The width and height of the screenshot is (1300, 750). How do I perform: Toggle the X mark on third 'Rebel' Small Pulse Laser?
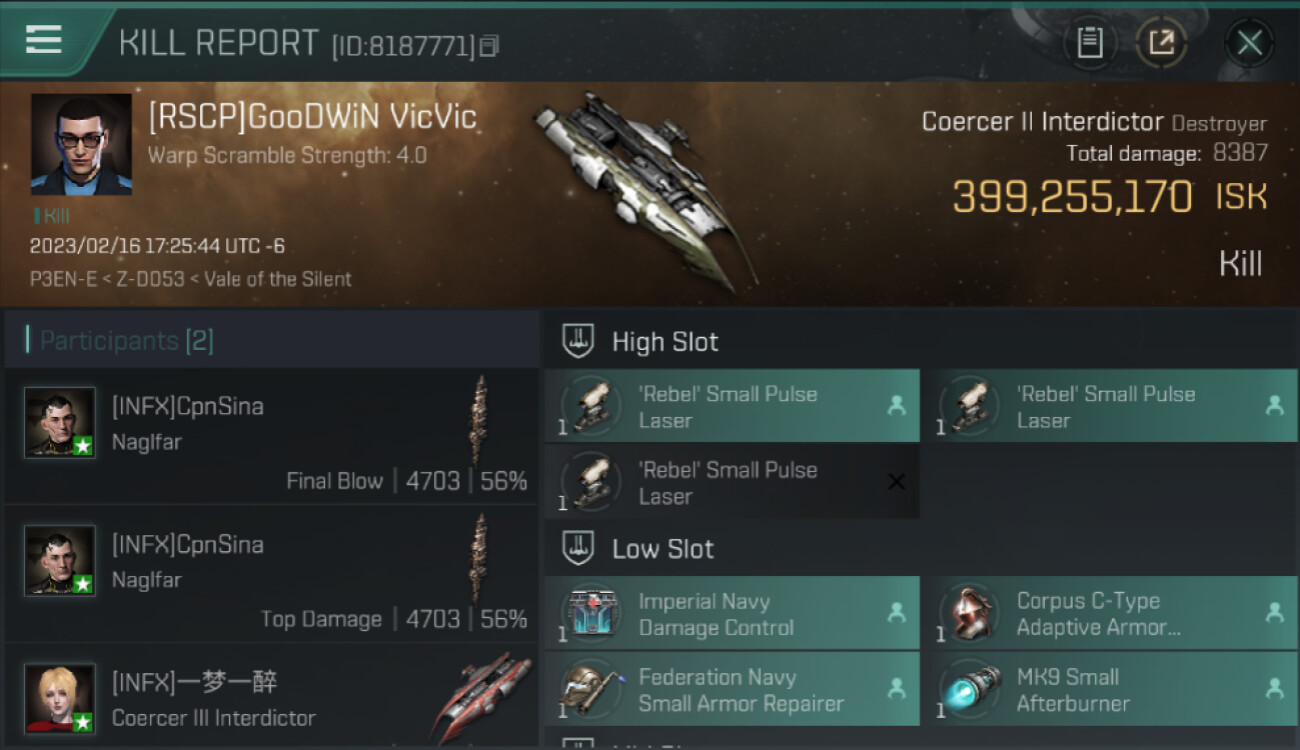pyautogui.click(x=896, y=482)
